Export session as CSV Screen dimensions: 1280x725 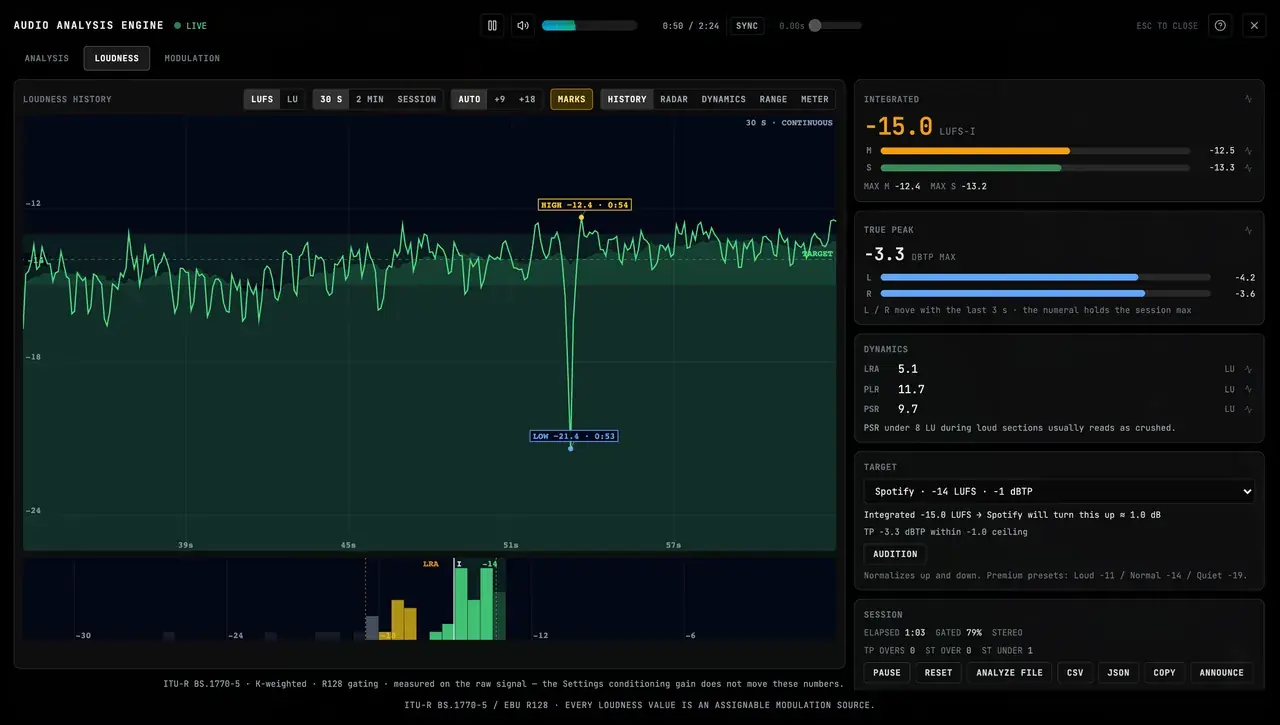coord(1075,673)
